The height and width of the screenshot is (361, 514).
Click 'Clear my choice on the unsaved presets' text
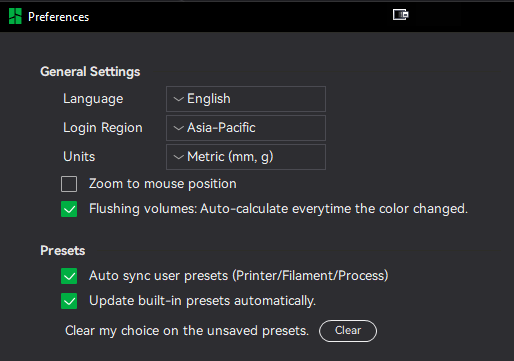(187, 331)
